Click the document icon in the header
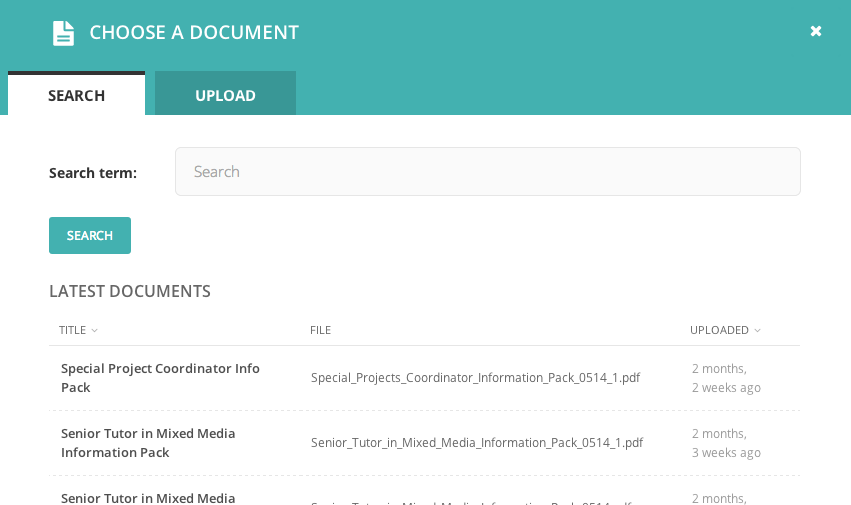Image resolution: width=851 pixels, height=505 pixels. pyautogui.click(x=64, y=33)
